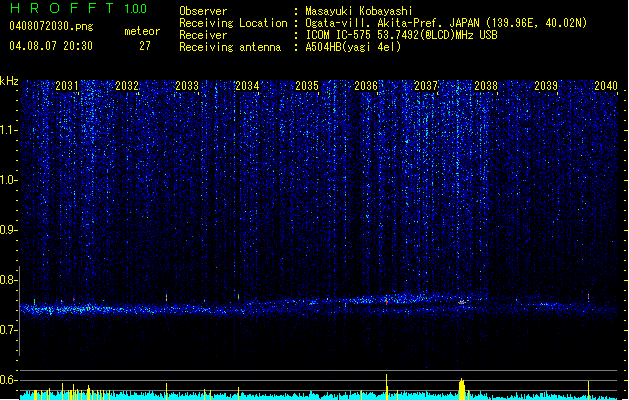Click the 2034 time marker
Screen dimensions: 629x400
pyautogui.click(x=247, y=85)
